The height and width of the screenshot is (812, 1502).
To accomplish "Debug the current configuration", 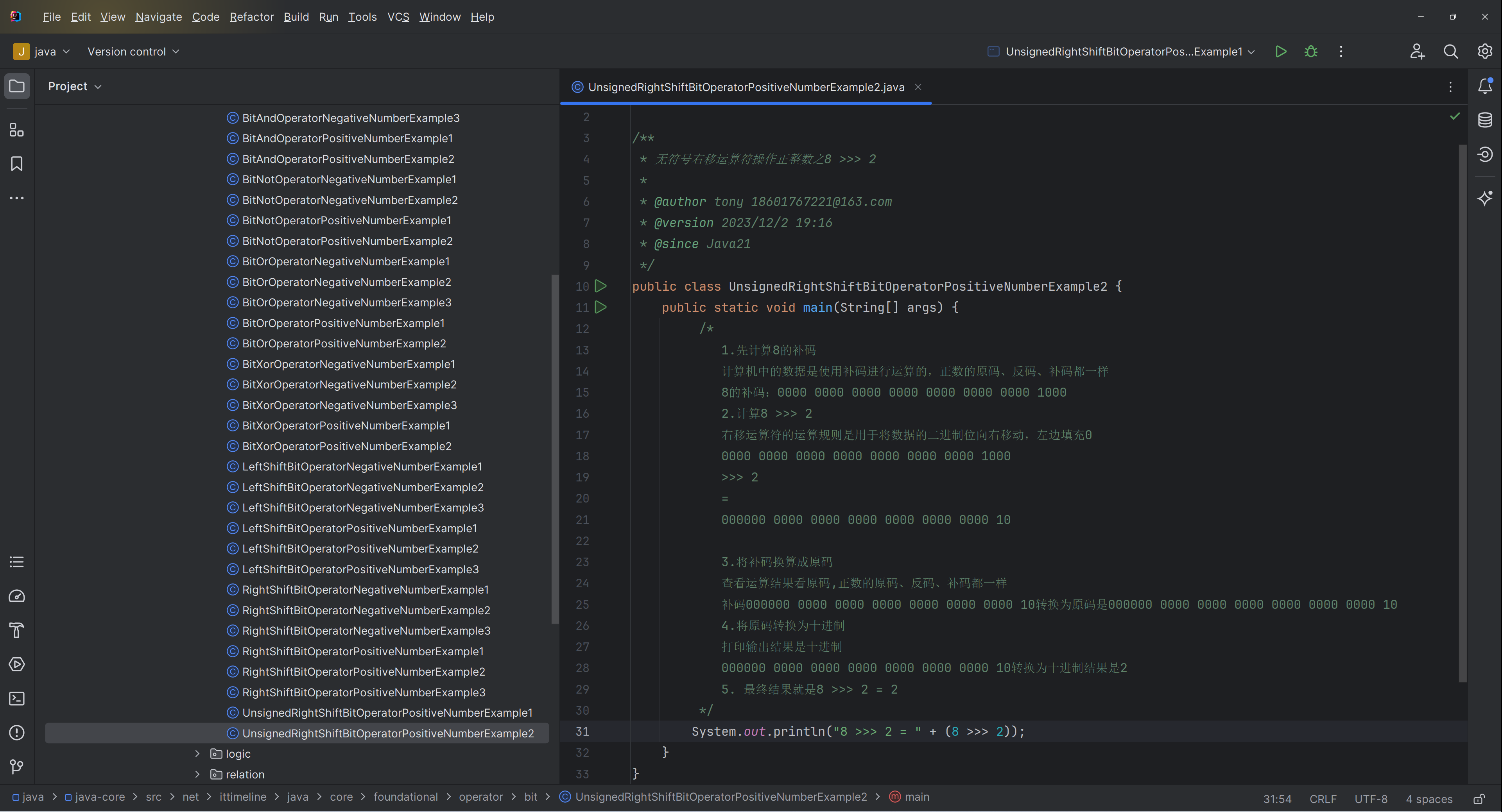I will coord(1311,51).
